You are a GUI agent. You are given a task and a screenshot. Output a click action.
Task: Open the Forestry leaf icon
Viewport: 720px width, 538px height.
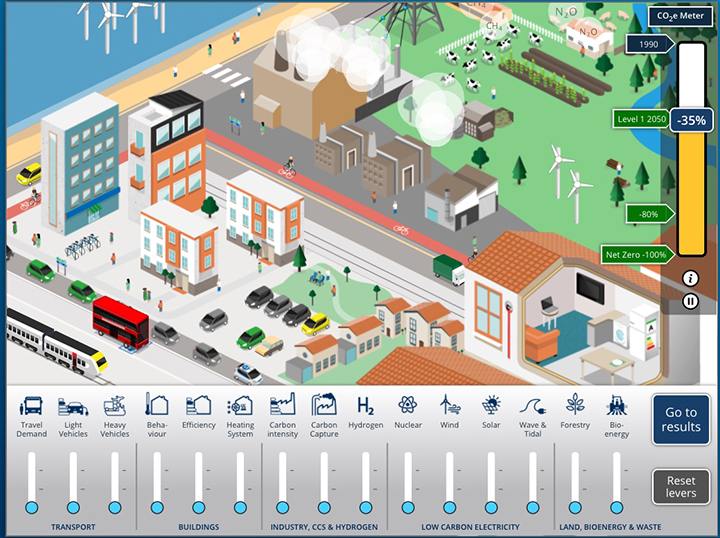pos(575,405)
